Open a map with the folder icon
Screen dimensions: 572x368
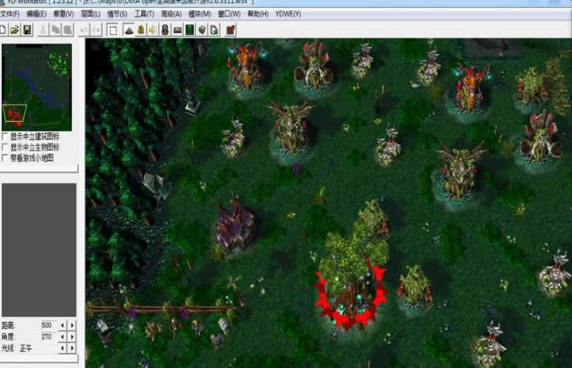(15, 30)
